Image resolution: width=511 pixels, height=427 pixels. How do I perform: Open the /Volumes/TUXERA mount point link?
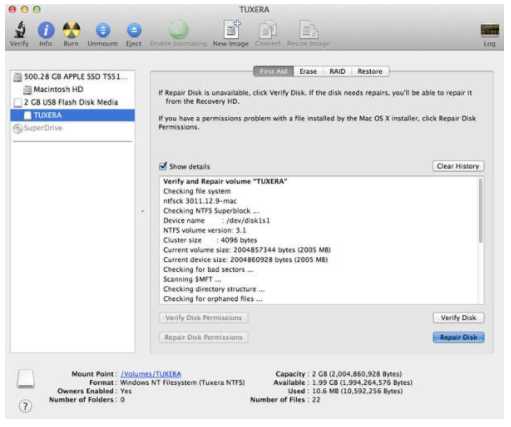(x=151, y=374)
